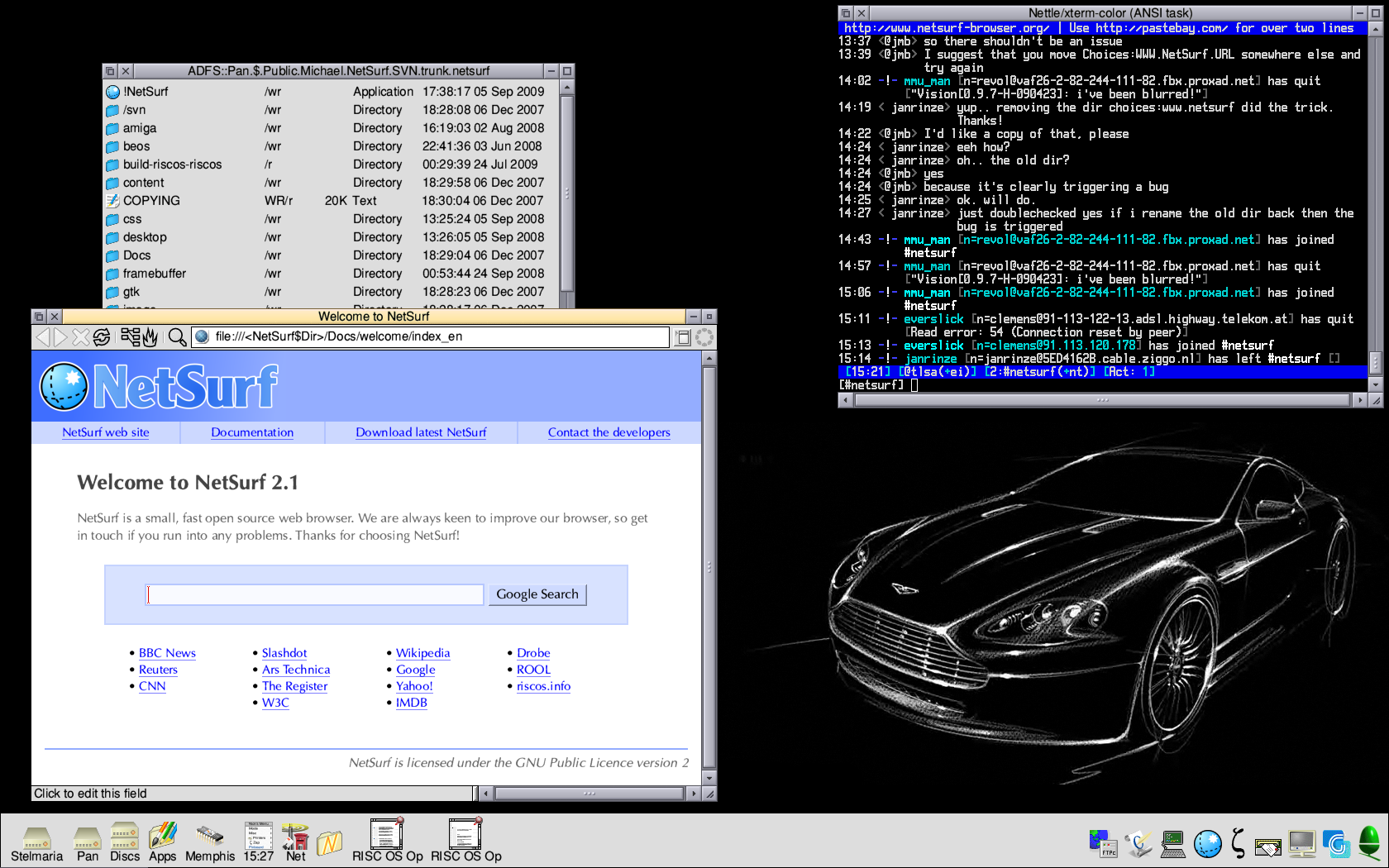Click scroll down arrow in NetSurf window

709,779
